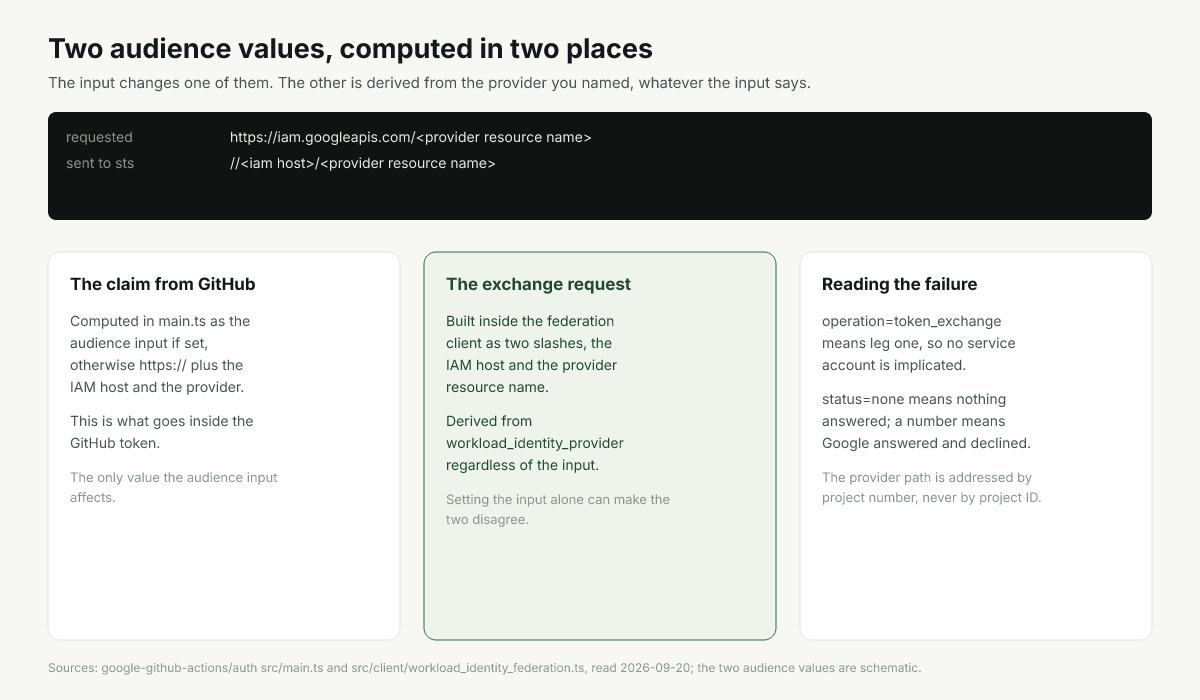1200x700 pixels.
Task: Click the heading "Two audience values, computed in two places"
Action: click(350, 48)
